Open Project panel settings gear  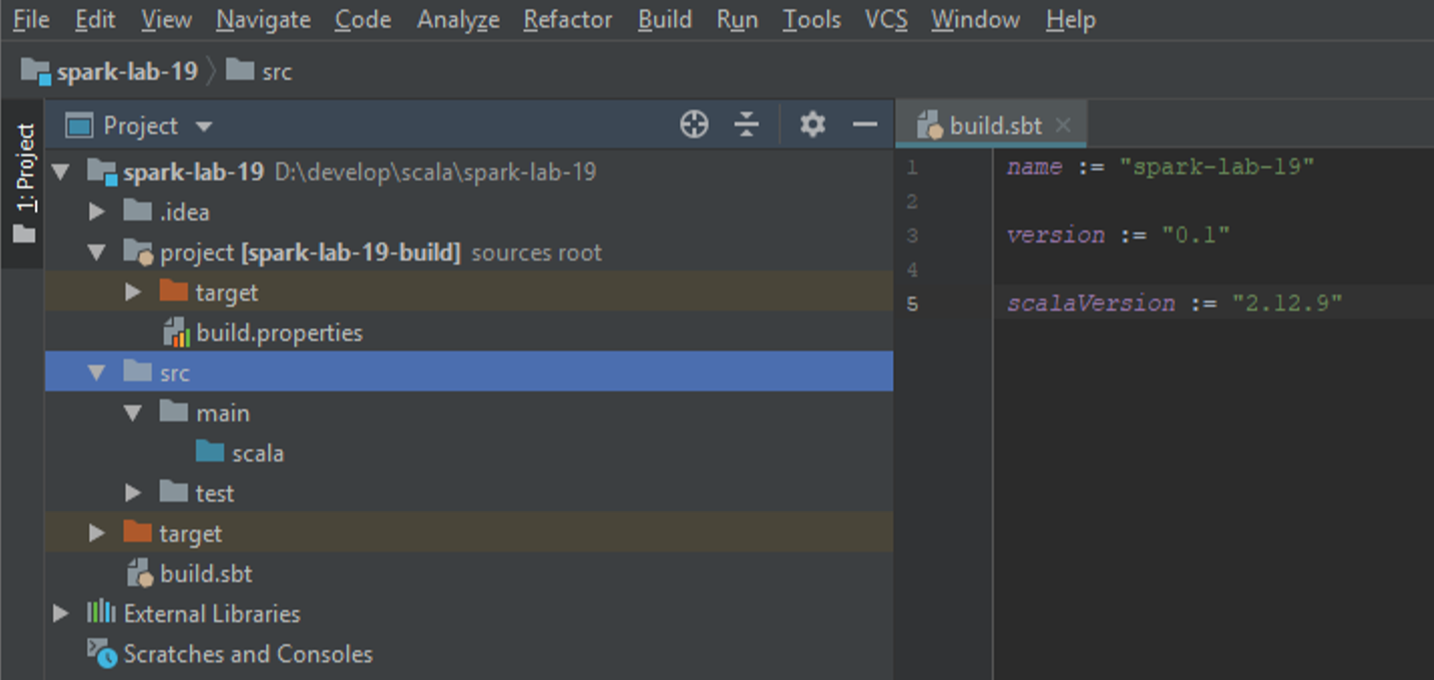pyautogui.click(x=812, y=125)
